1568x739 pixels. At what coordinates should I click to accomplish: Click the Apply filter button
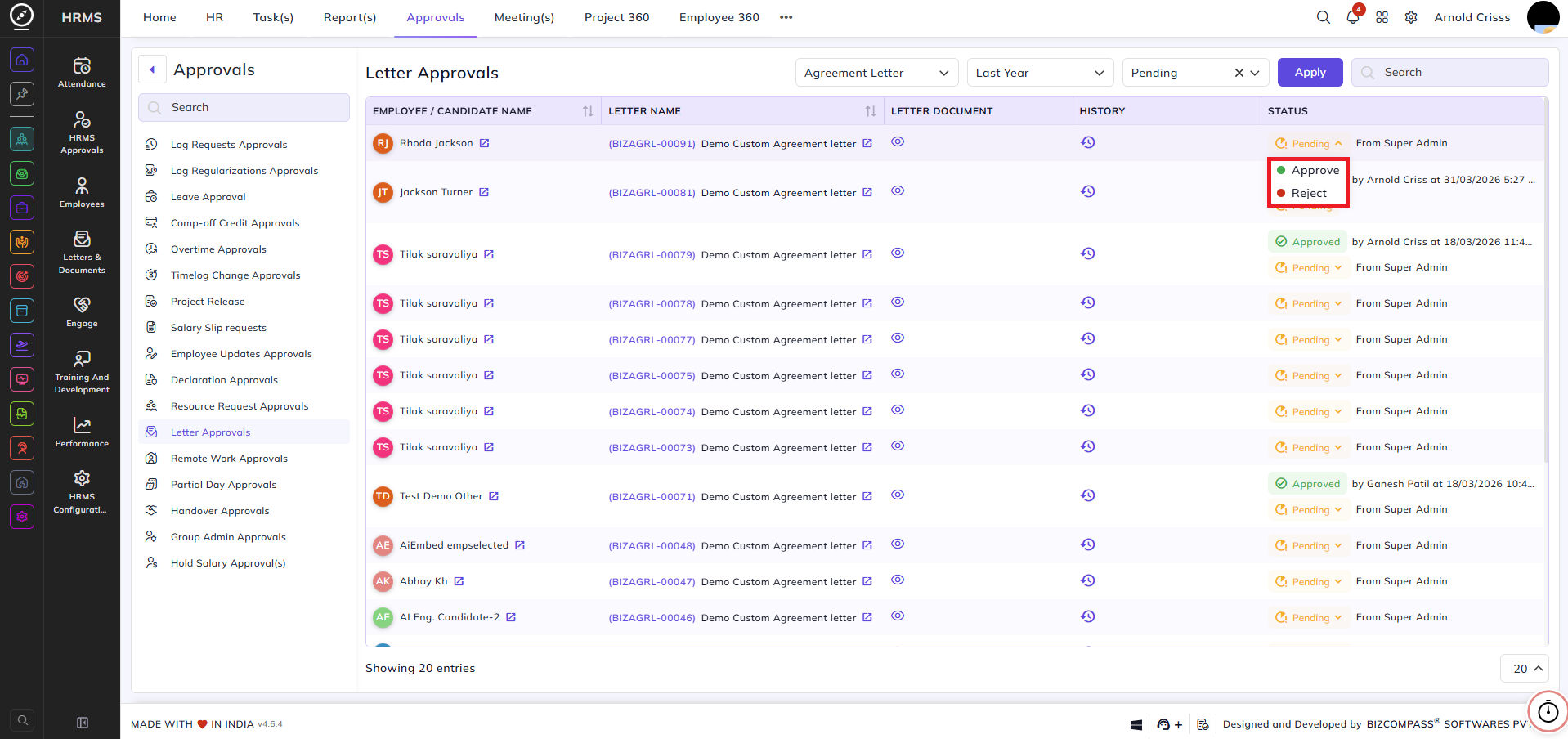point(1310,72)
